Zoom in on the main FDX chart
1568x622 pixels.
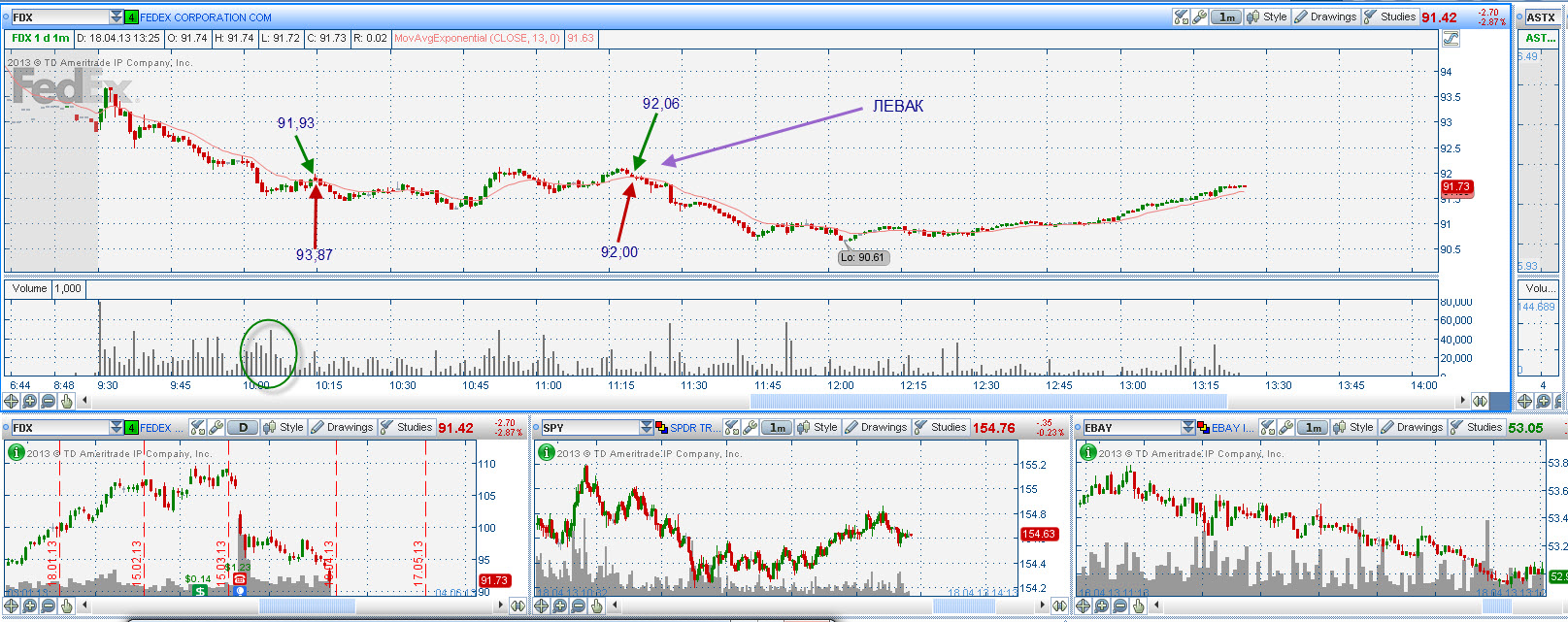click(x=30, y=401)
